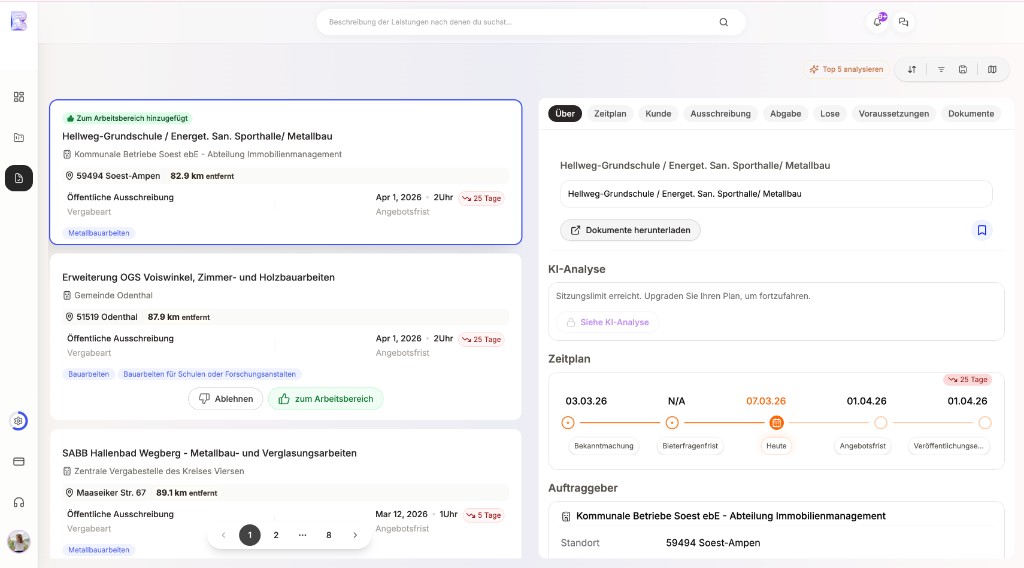Go to page 1
This screenshot has width=1024, height=568.
pyautogui.click(x=249, y=535)
